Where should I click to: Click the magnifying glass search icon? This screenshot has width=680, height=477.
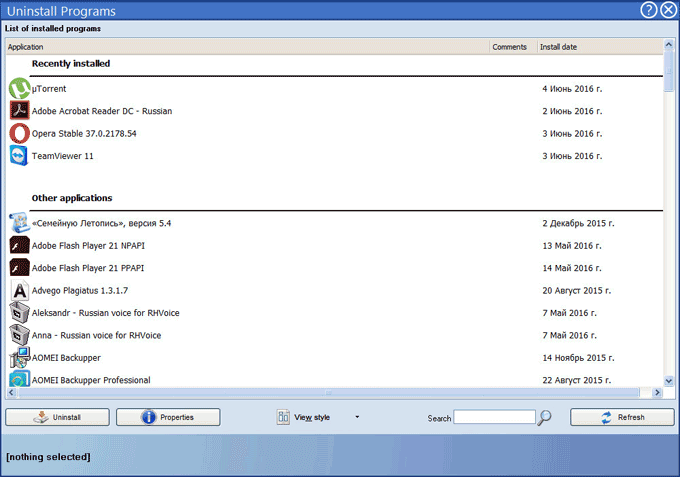click(544, 418)
